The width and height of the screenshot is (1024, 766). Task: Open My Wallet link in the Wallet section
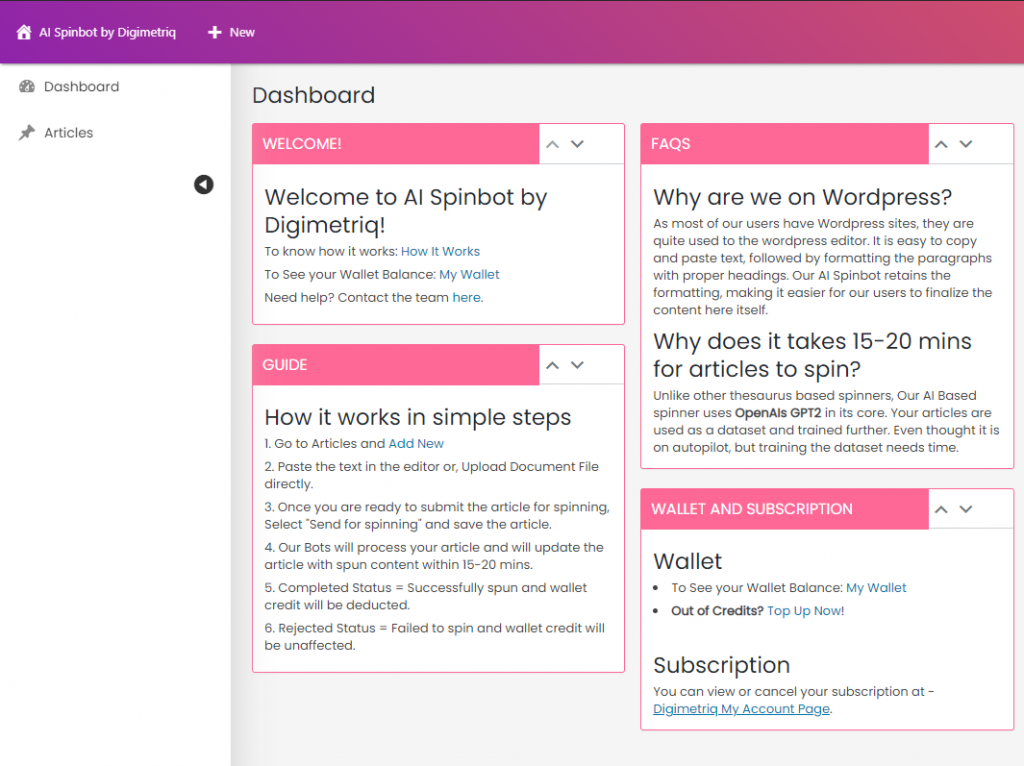pyautogui.click(x=876, y=588)
